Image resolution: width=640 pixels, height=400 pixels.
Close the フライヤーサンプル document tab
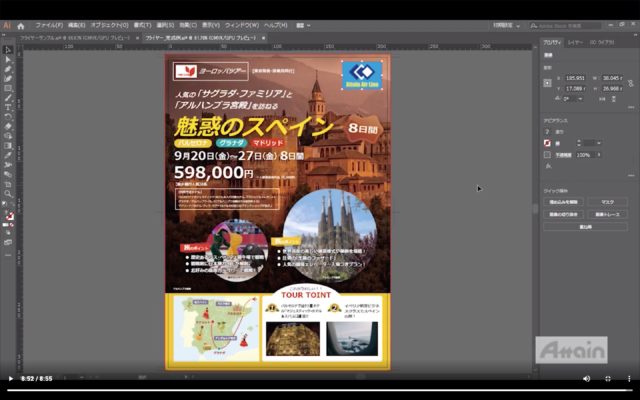tap(138, 38)
